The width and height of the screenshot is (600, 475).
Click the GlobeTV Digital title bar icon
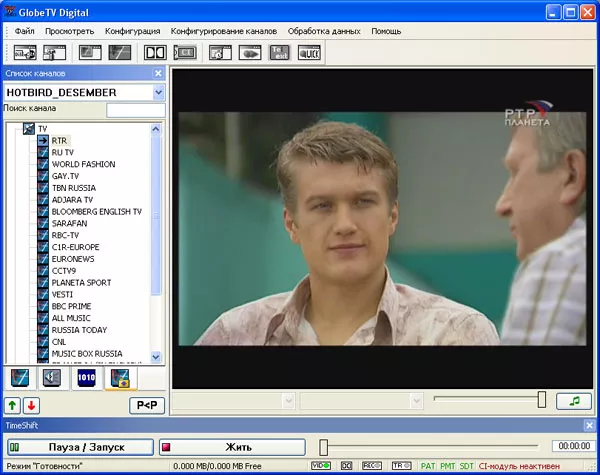(x=10, y=11)
